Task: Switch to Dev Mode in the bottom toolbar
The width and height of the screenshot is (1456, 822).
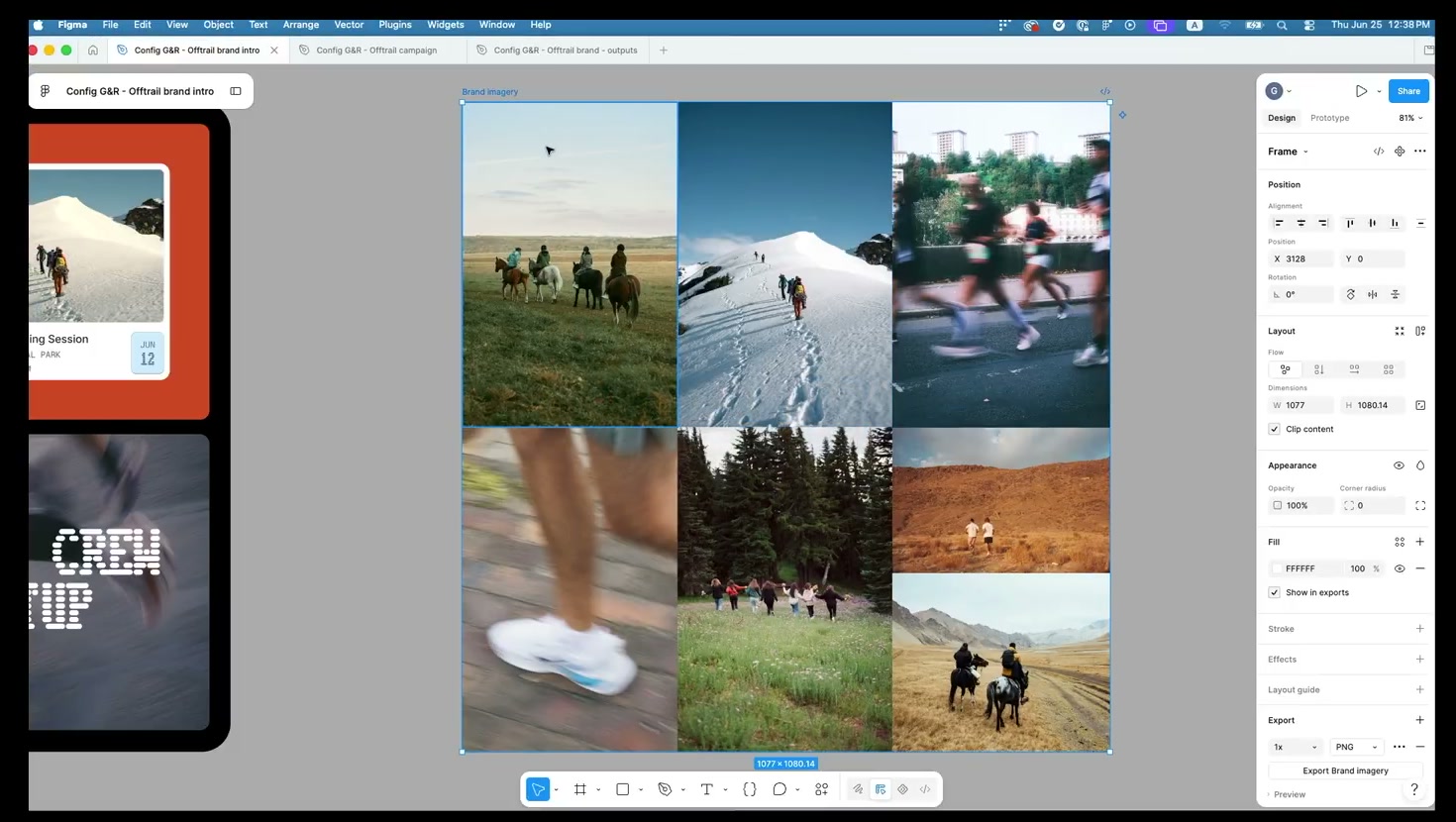Action: click(x=925, y=789)
